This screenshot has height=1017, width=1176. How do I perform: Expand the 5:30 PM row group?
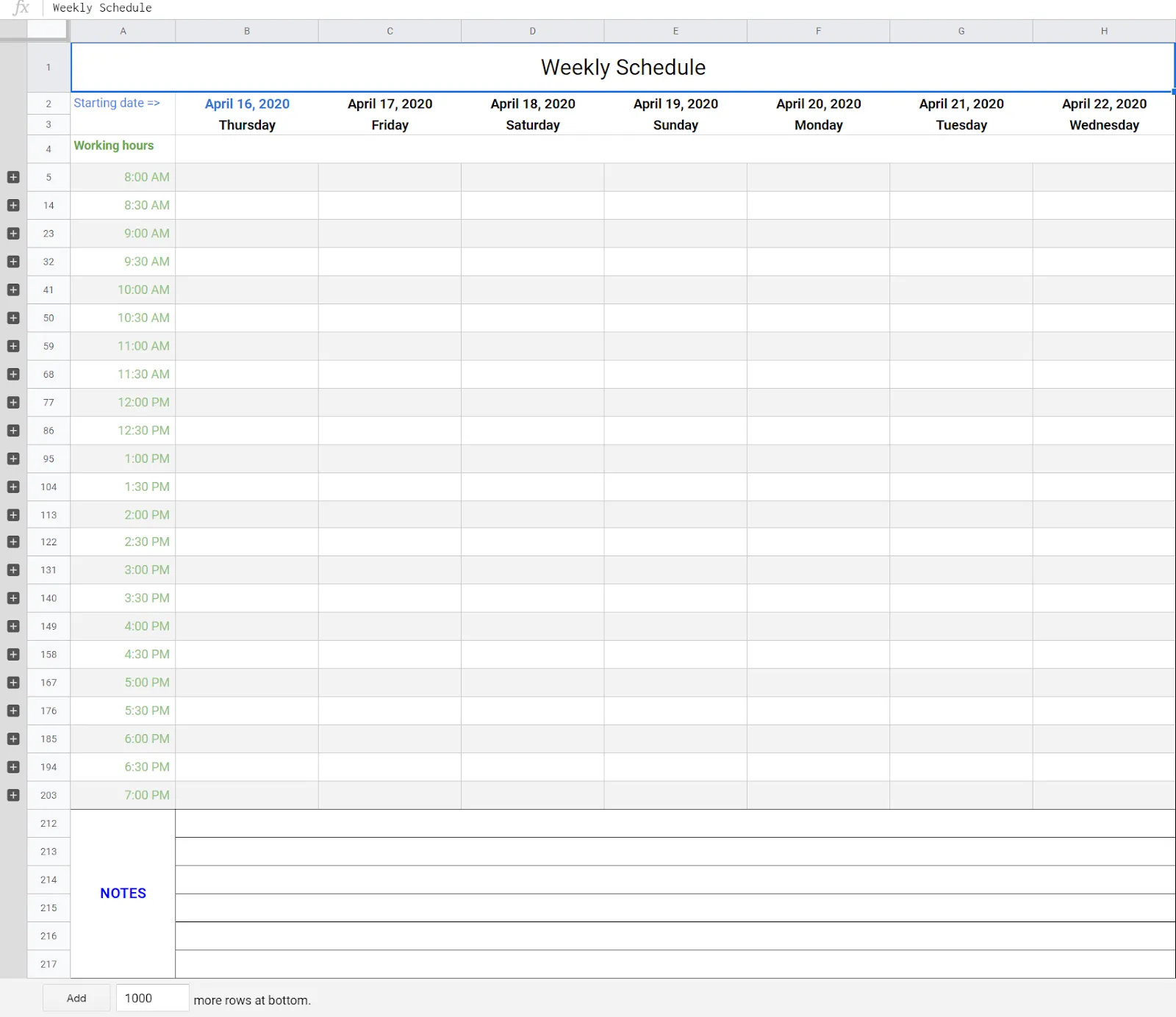(x=12, y=711)
